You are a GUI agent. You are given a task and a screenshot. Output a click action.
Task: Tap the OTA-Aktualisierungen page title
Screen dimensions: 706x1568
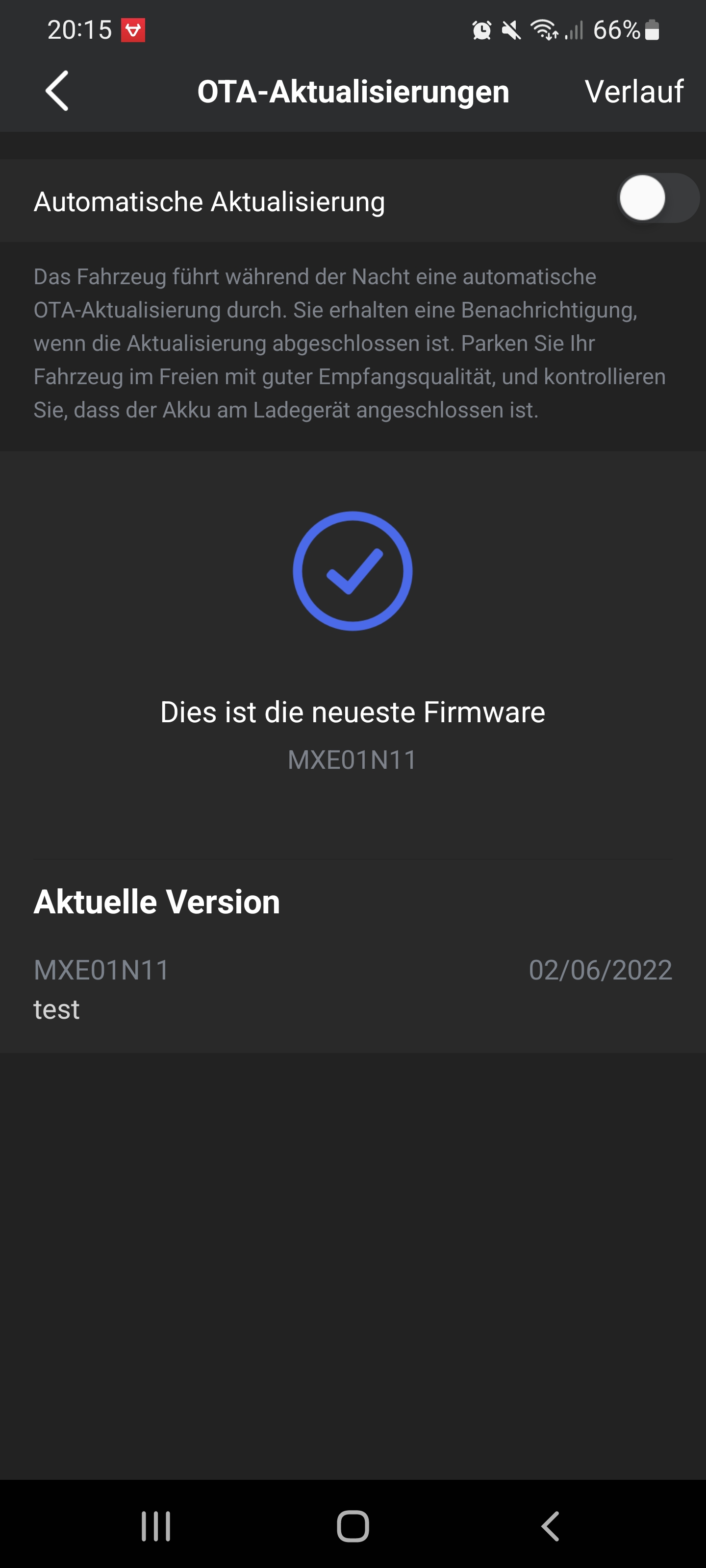click(353, 92)
